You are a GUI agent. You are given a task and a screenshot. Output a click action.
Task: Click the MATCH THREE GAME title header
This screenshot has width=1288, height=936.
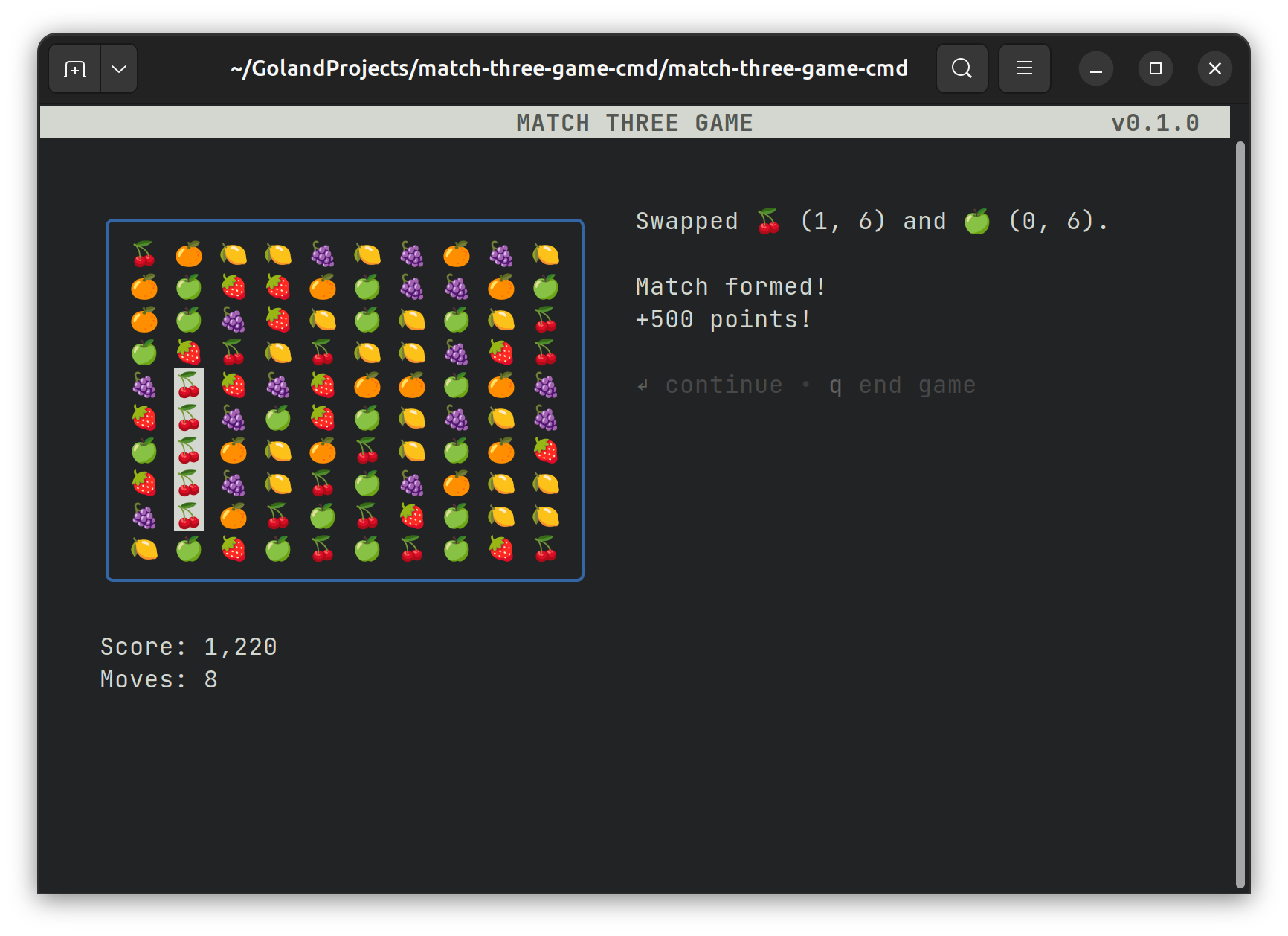click(x=634, y=122)
